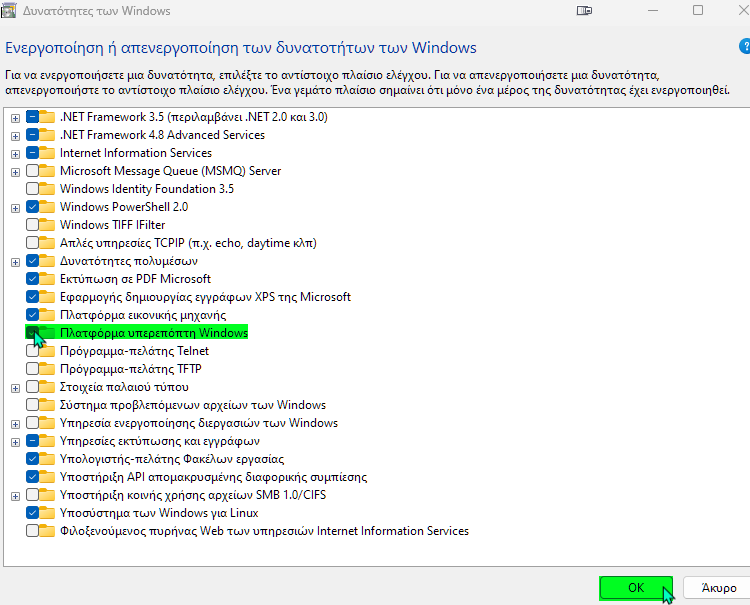This screenshot has width=750, height=605.
Task: Minimize the Δυνατότητες των Windows window
Action: (x=653, y=11)
